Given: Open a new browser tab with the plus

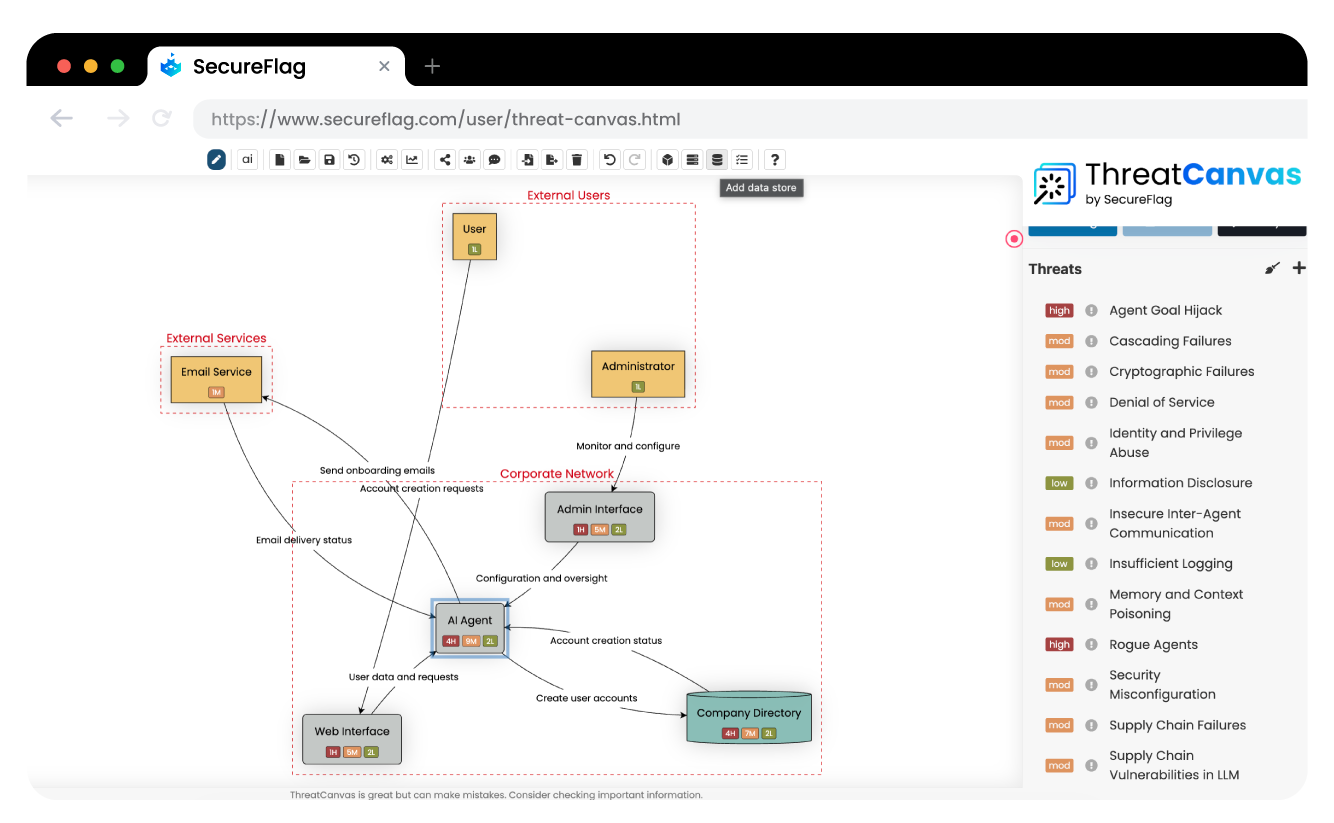Looking at the screenshot, I should (x=431, y=66).
